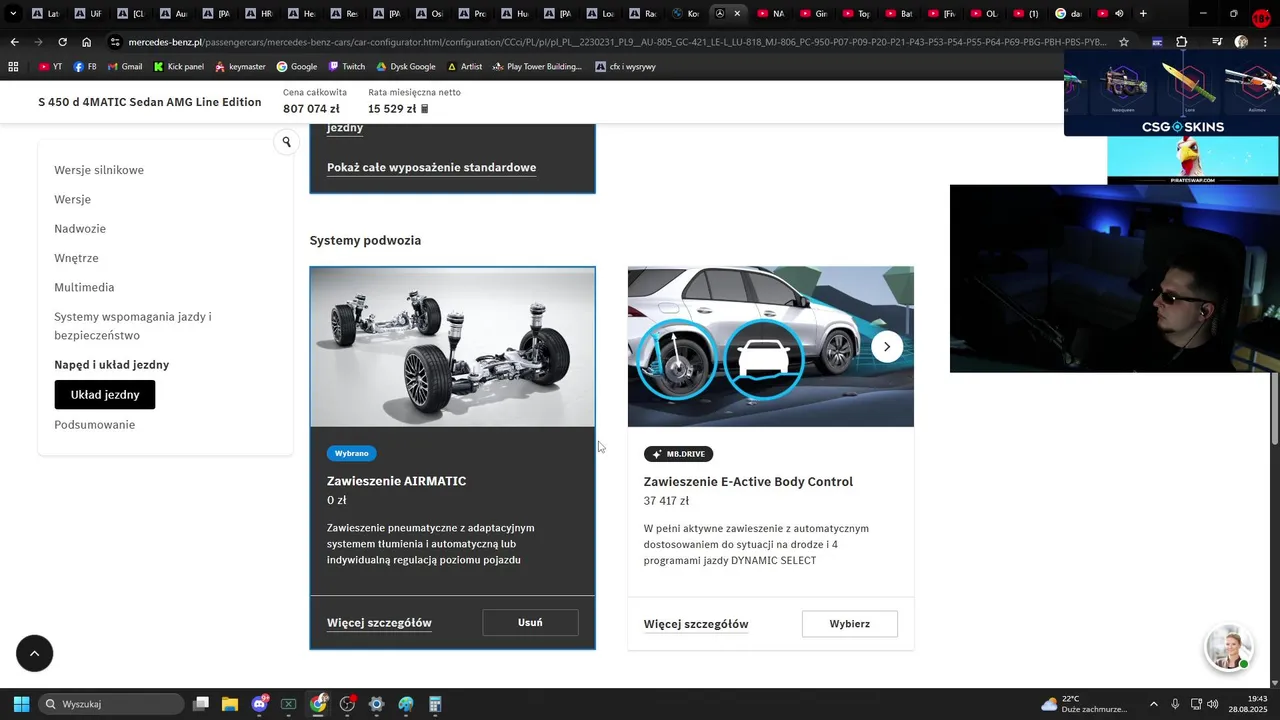Open File Explorer from taskbar
The image size is (1280, 720).
(x=230, y=704)
